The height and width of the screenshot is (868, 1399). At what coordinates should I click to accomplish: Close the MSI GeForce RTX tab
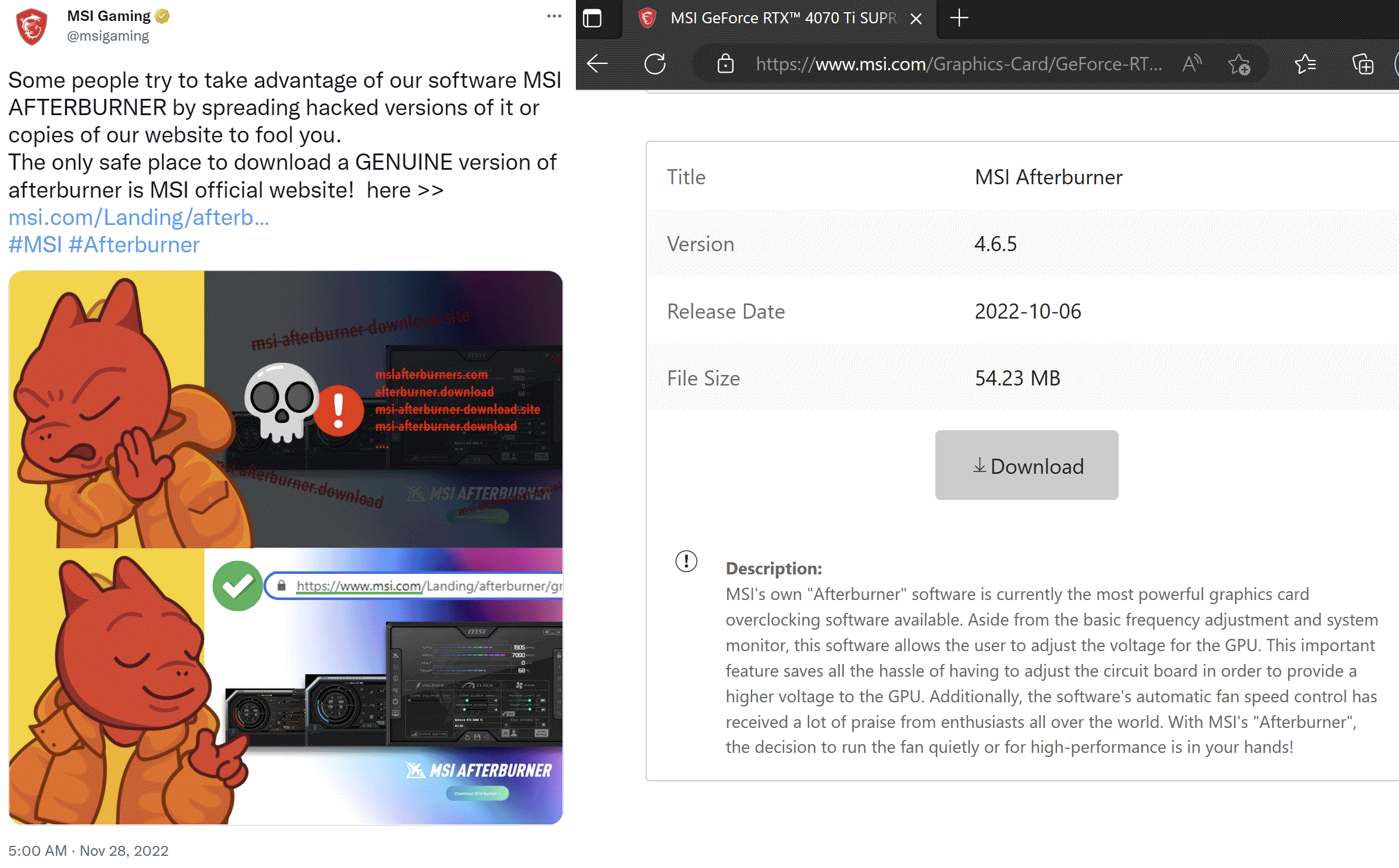pyautogui.click(x=916, y=19)
